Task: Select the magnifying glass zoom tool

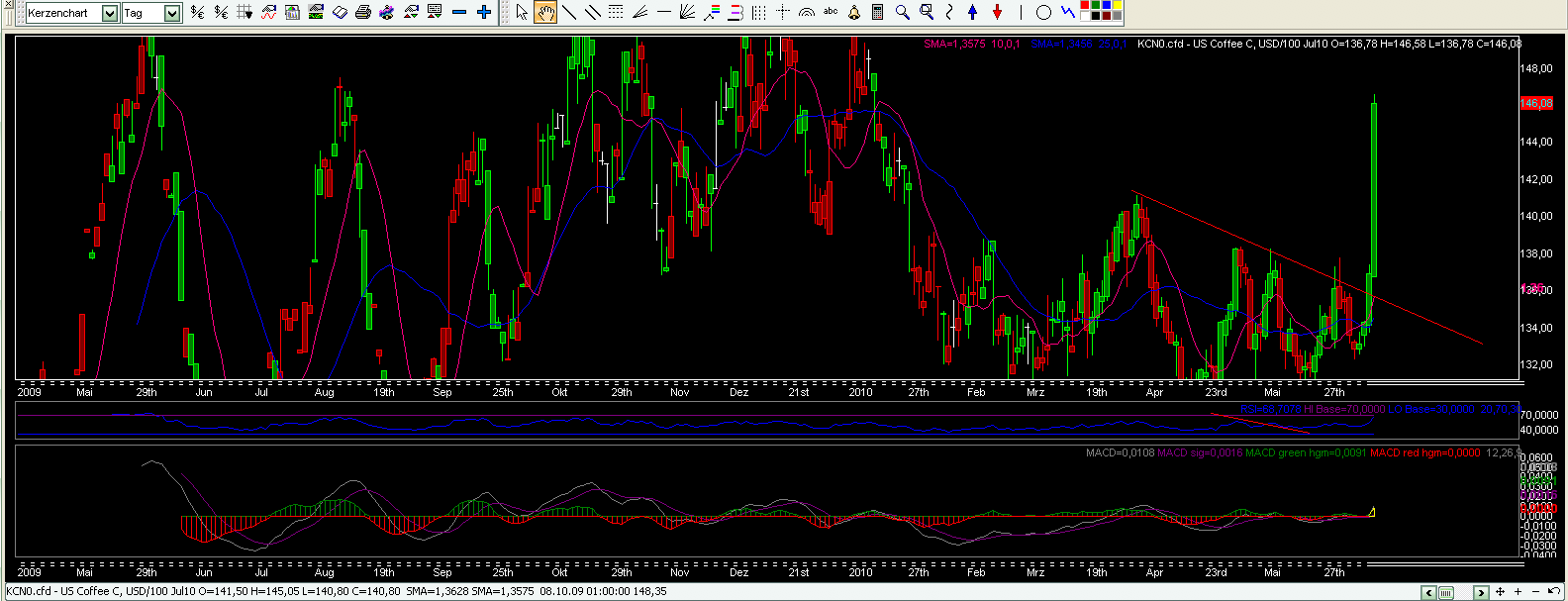Action: 902,12
